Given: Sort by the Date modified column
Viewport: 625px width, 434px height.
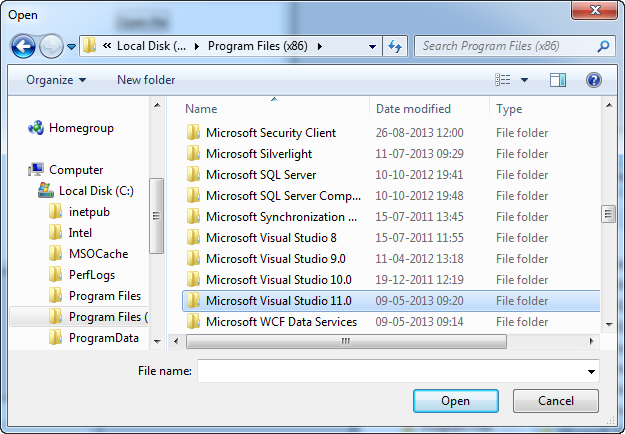Looking at the screenshot, I should pyautogui.click(x=412, y=109).
